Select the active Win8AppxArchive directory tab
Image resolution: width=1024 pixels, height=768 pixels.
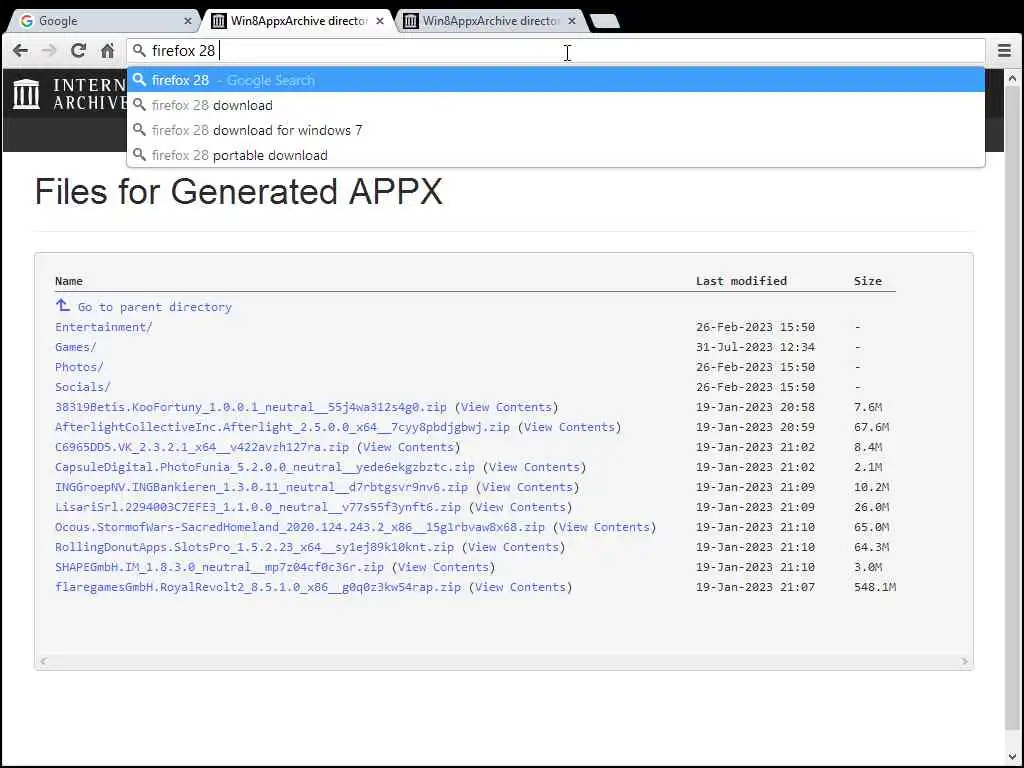point(299,21)
